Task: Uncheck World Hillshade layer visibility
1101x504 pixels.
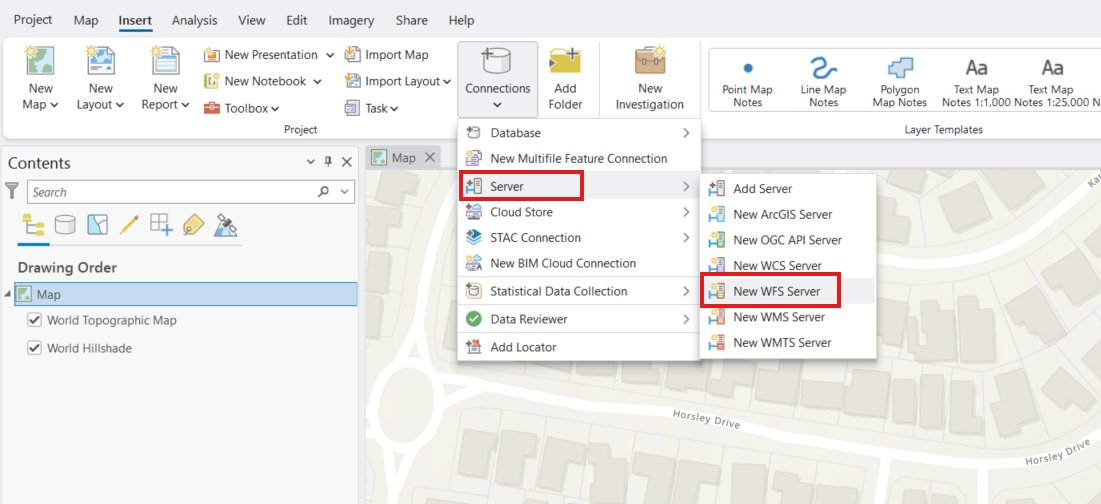Action: pyautogui.click(x=34, y=348)
